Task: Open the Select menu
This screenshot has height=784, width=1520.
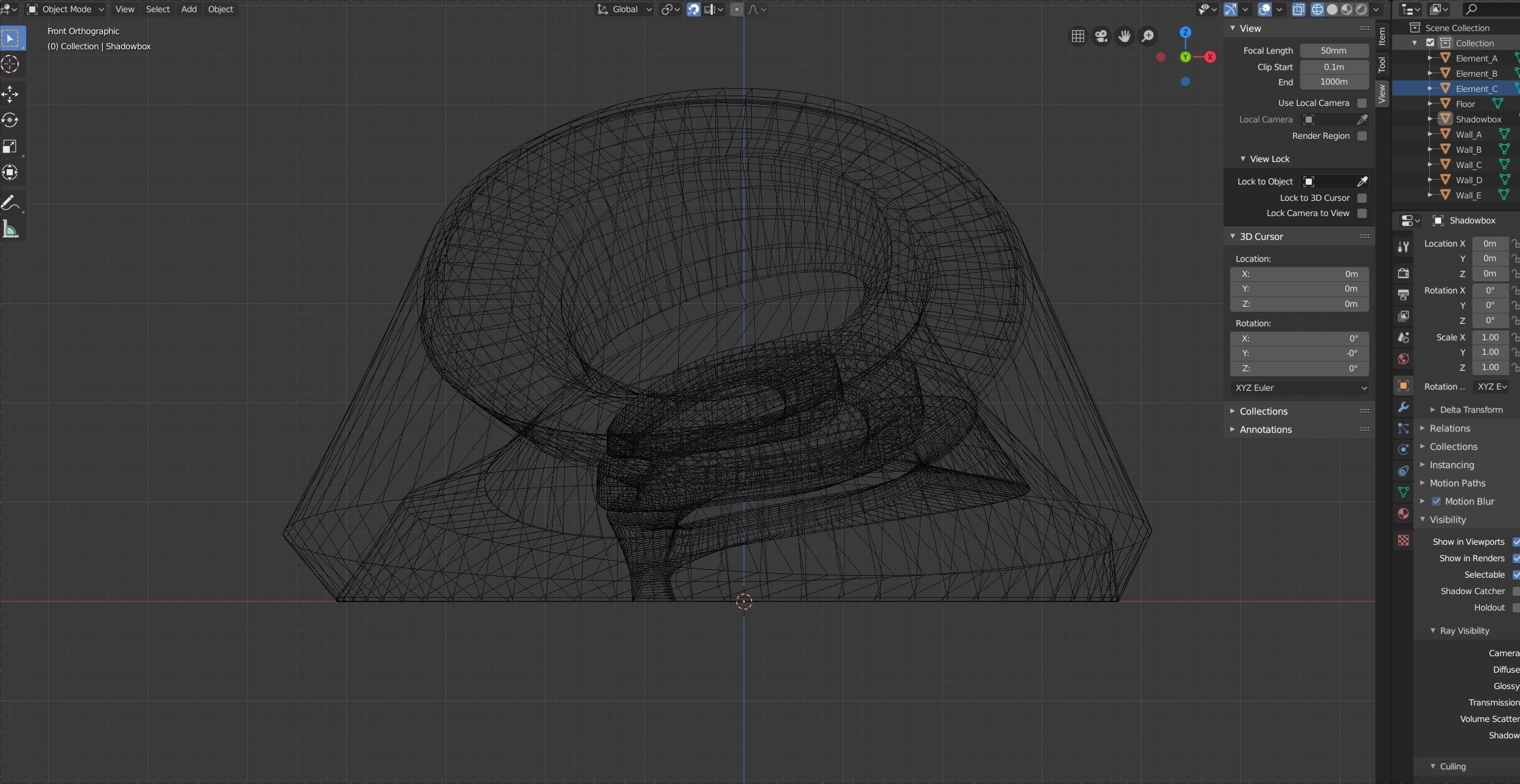Action: (x=158, y=9)
